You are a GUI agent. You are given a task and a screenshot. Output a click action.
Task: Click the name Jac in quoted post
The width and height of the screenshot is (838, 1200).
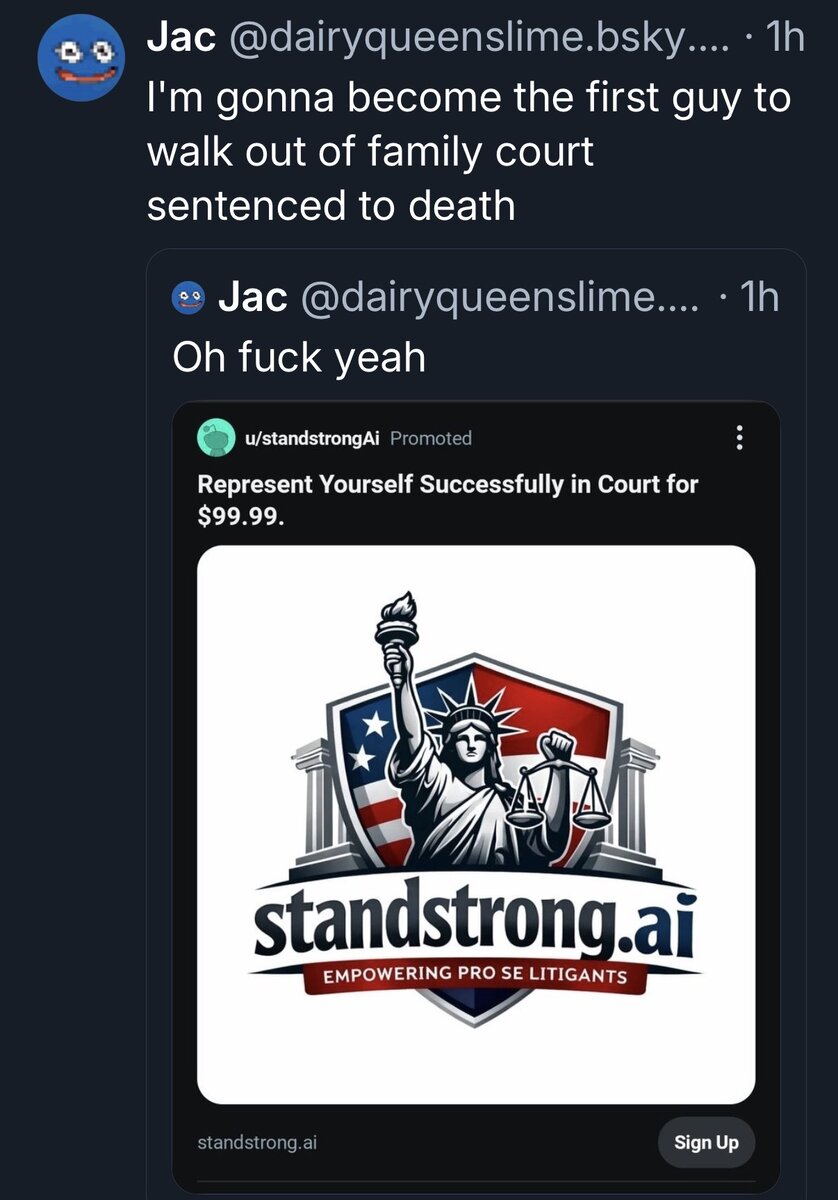tap(253, 296)
